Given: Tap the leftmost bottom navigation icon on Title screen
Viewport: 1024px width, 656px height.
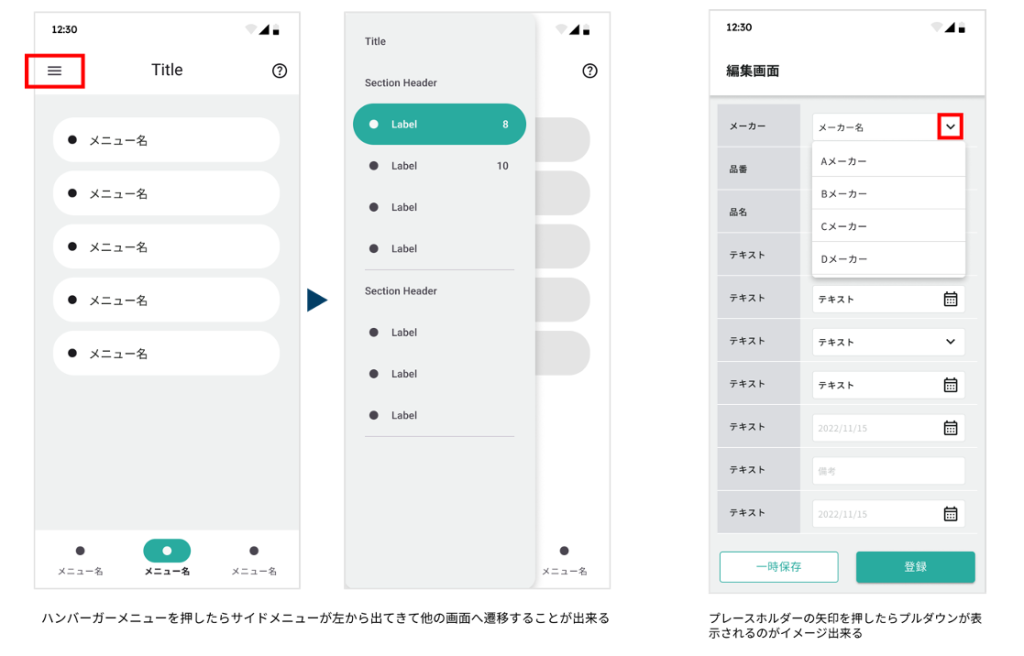Looking at the screenshot, I should point(80,551).
